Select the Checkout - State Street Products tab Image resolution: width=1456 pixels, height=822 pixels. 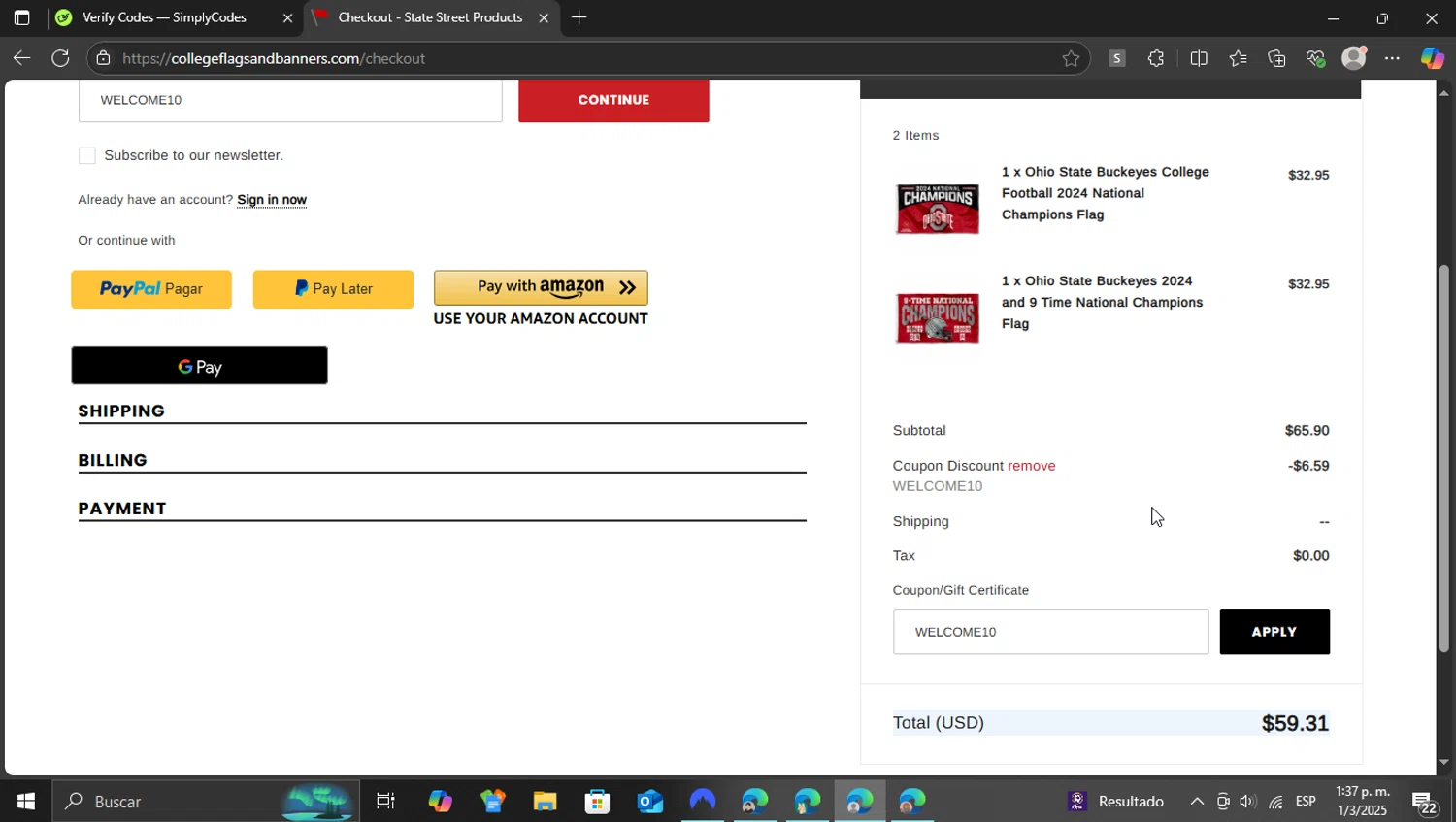pyautogui.click(x=432, y=17)
